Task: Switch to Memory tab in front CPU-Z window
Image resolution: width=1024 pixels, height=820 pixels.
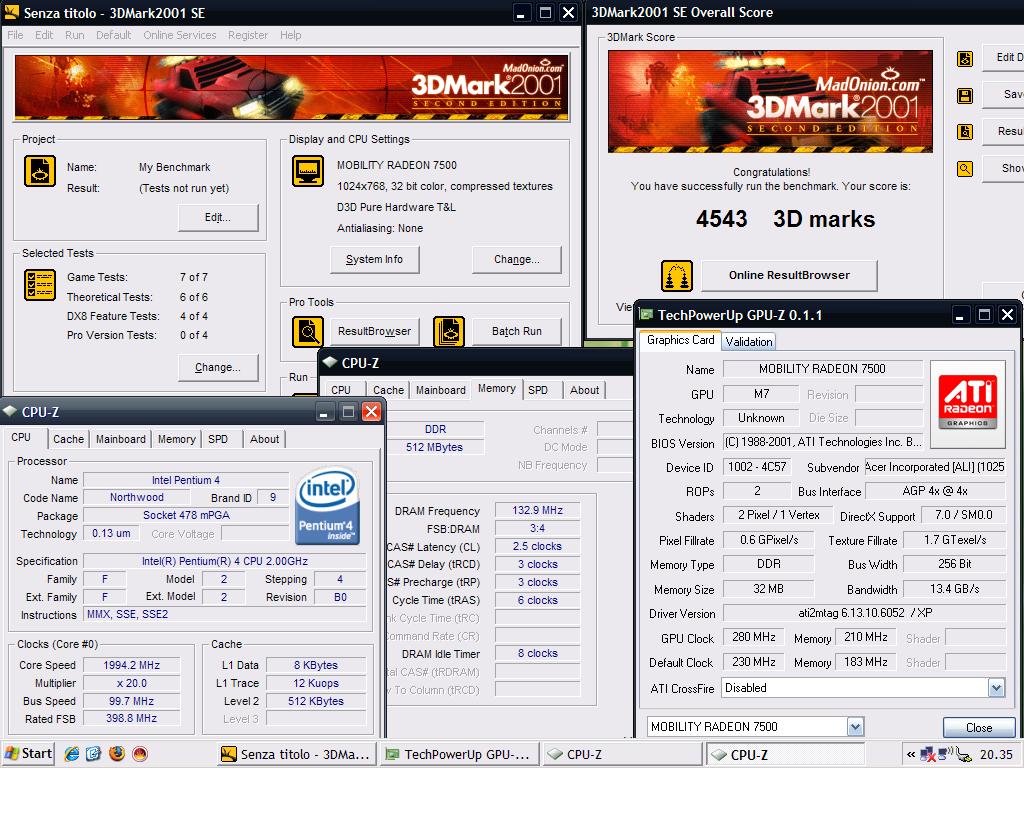Action: (176, 439)
